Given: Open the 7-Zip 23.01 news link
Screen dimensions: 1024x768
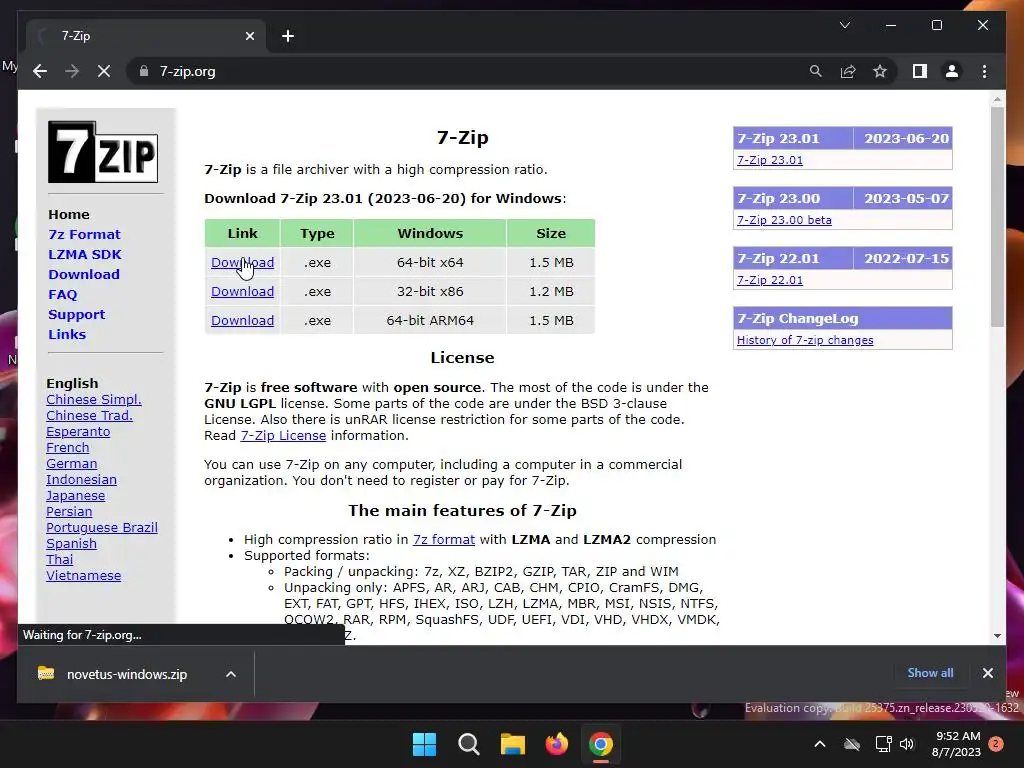Looking at the screenshot, I should coord(770,160).
